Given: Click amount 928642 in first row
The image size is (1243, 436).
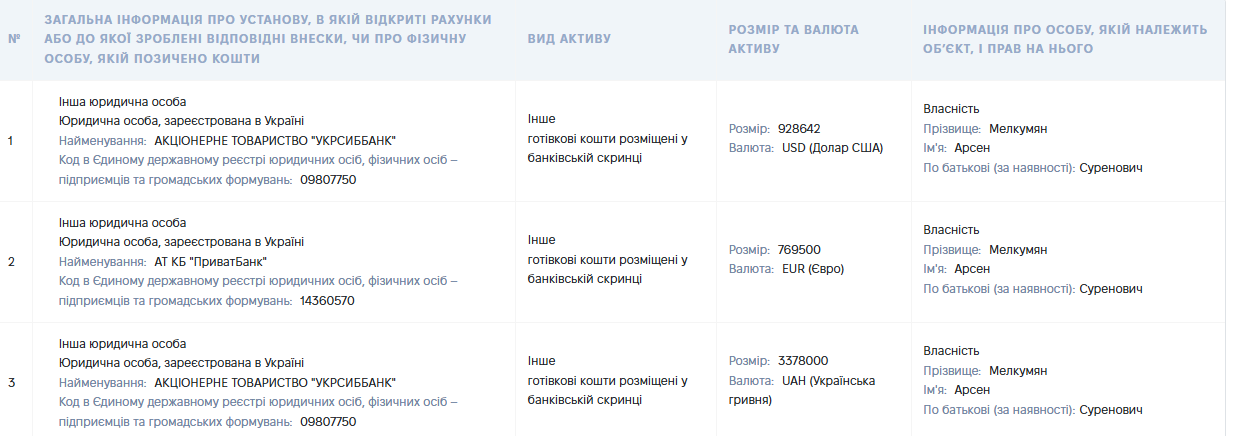Looking at the screenshot, I should 799,129.
